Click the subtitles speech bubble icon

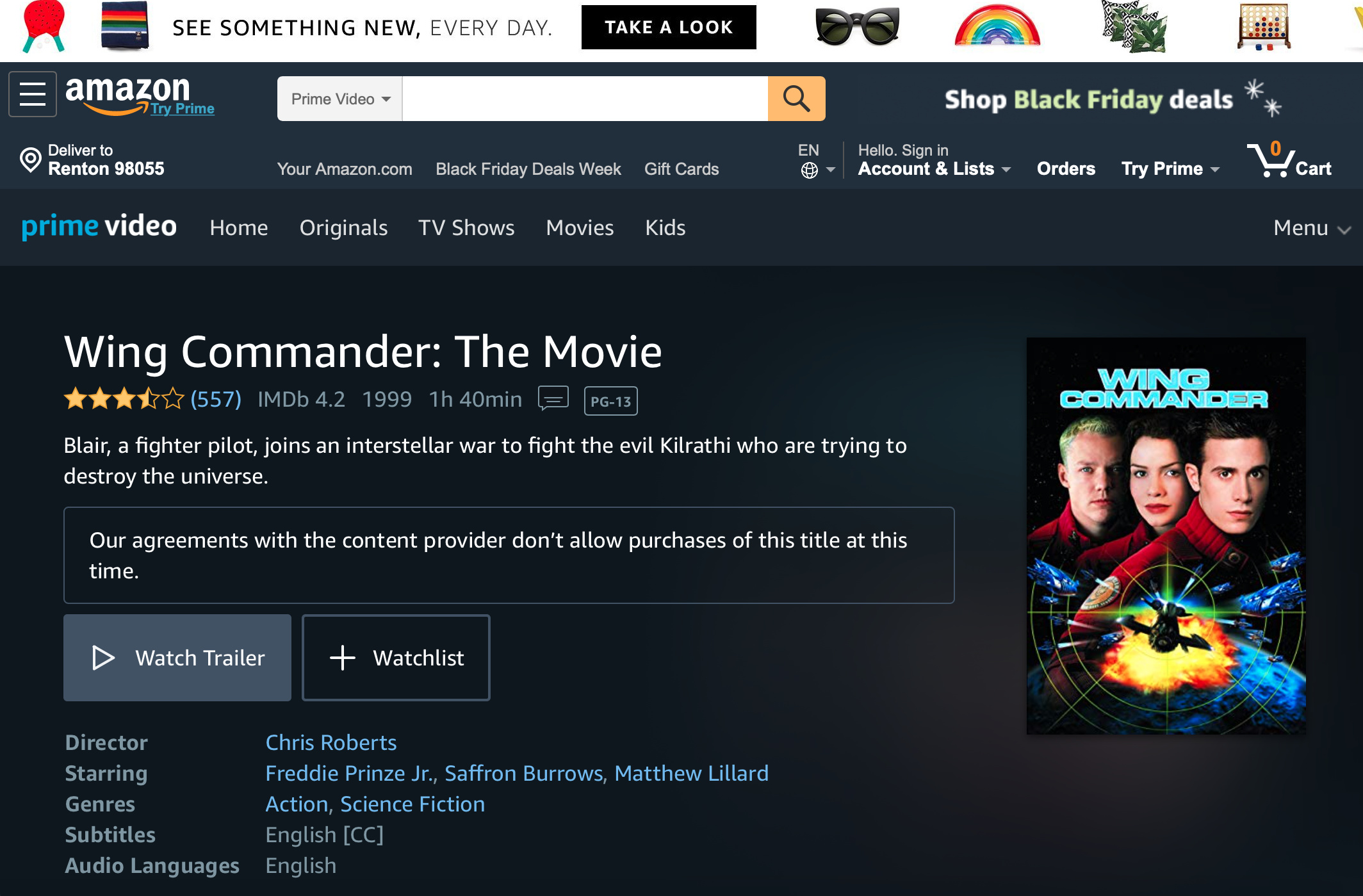click(x=553, y=399)
